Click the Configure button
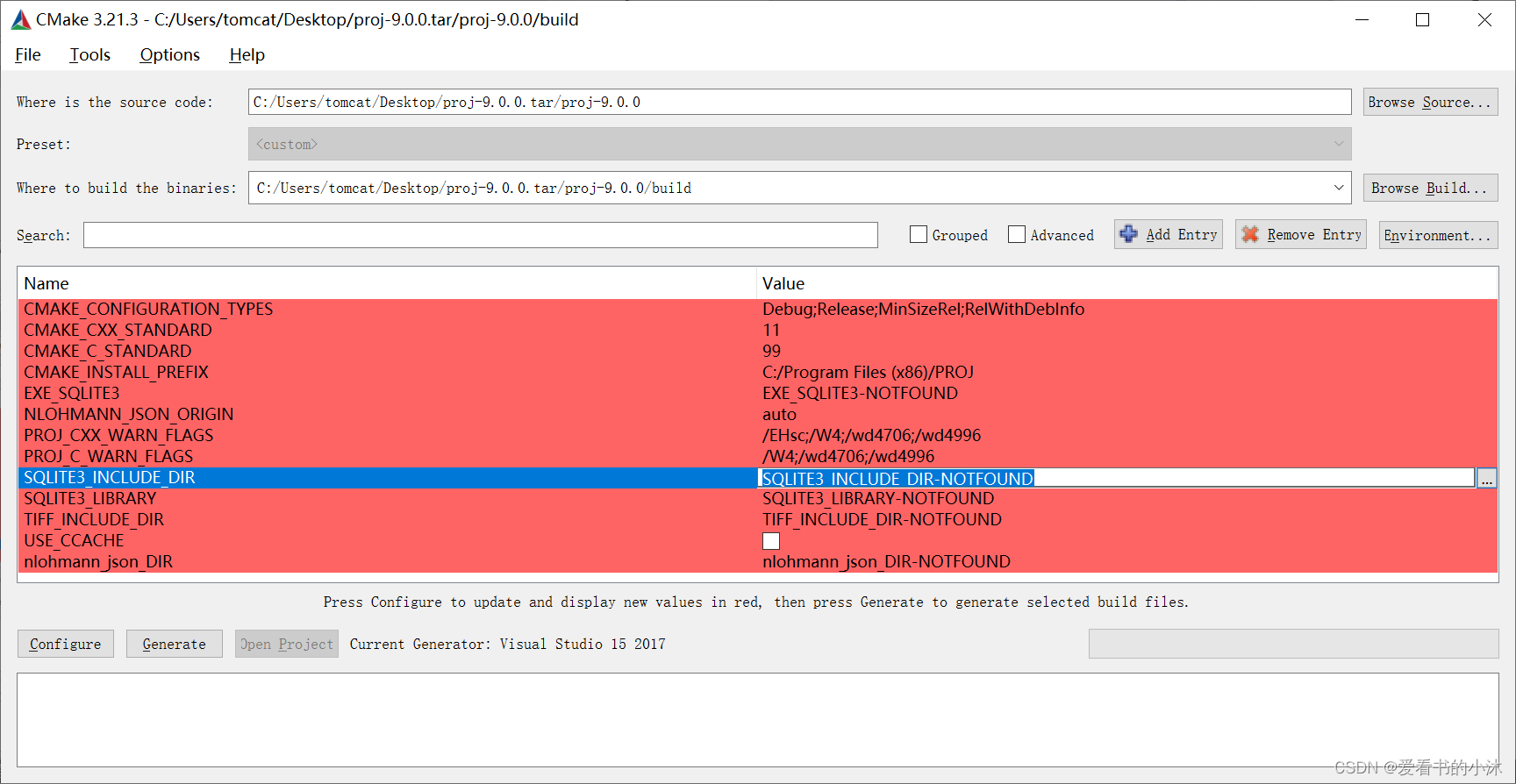Viewport: 1516px width, 784px height. (x=66, y=644)
